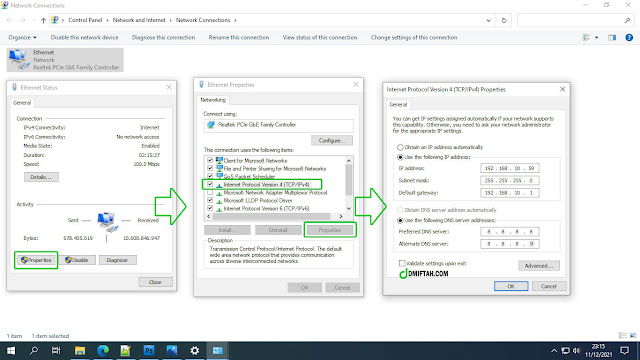Toggle QoS Packet Scheduler checkbox
This screenshot has width=640, height=360.
coord(210,176)
